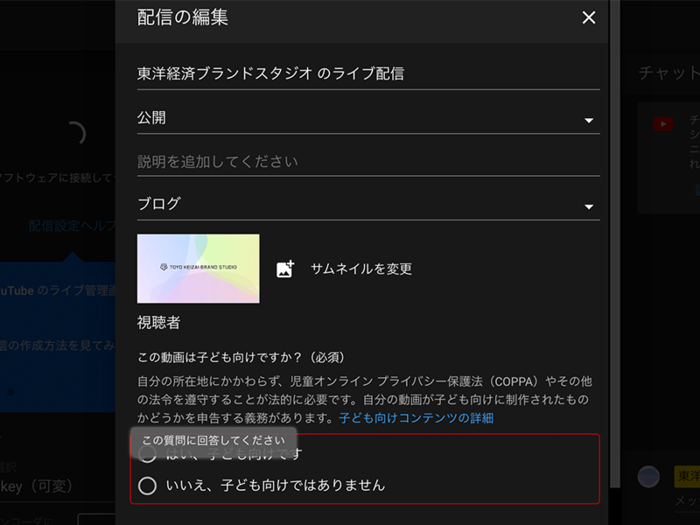
Task: Click the 説明を追加してください description field
Action: tap(367, 161)
